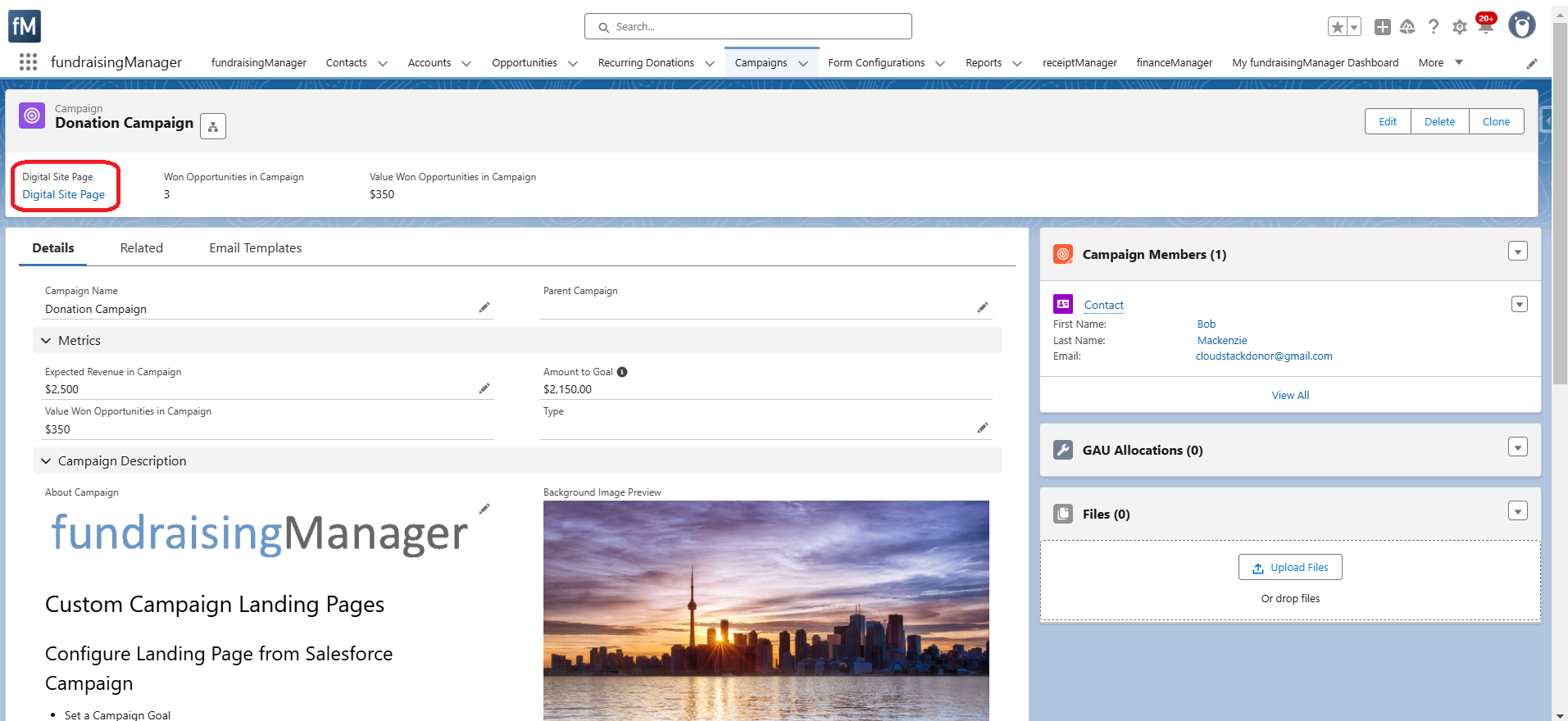
Task: Click the edit navigation pencil icon
Action: click(x=1531, y=64)
